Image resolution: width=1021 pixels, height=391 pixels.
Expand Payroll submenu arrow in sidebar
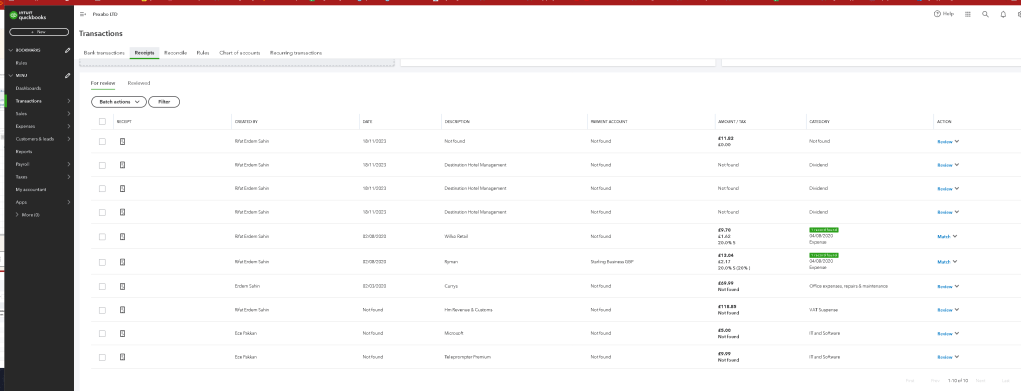[x=69, y=164]
